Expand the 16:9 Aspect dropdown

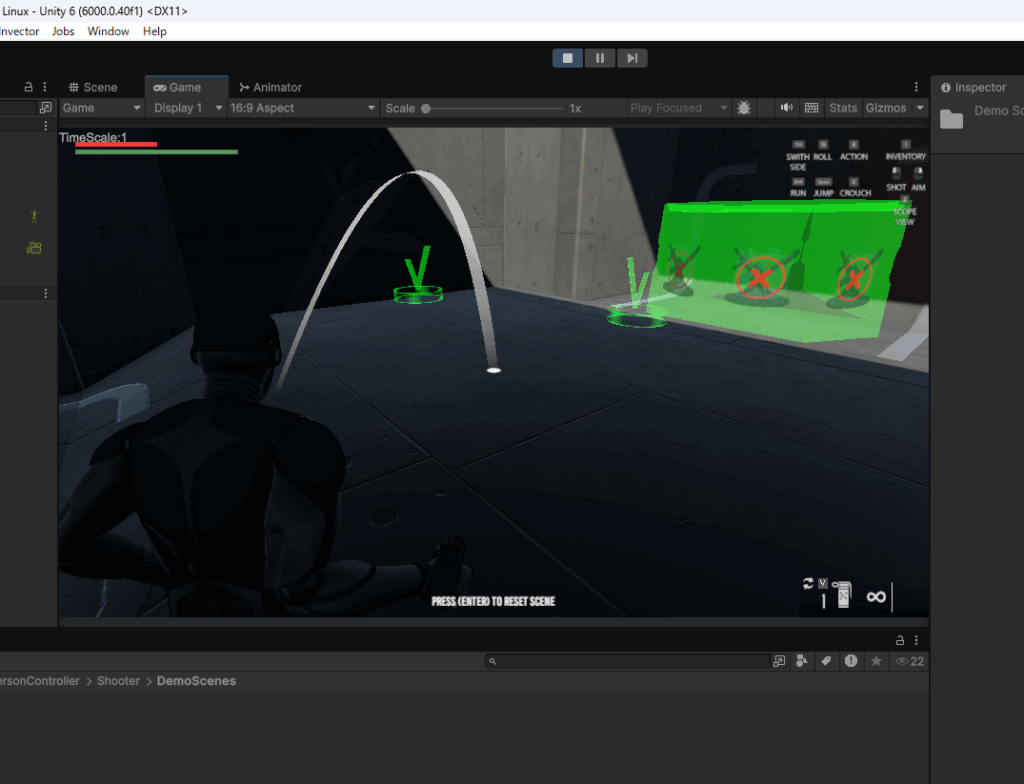302,108
